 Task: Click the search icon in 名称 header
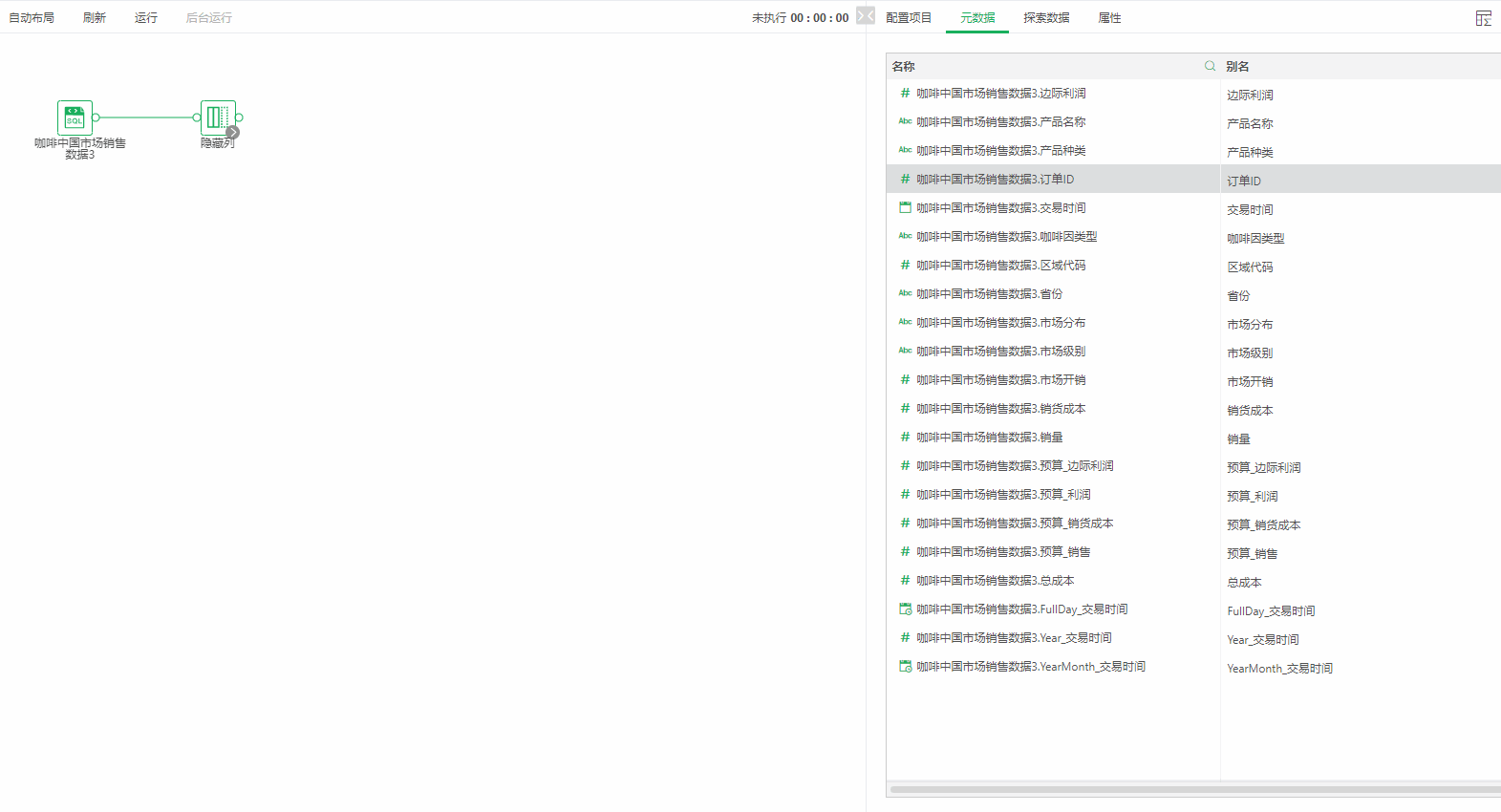(x=1210, y=66)
